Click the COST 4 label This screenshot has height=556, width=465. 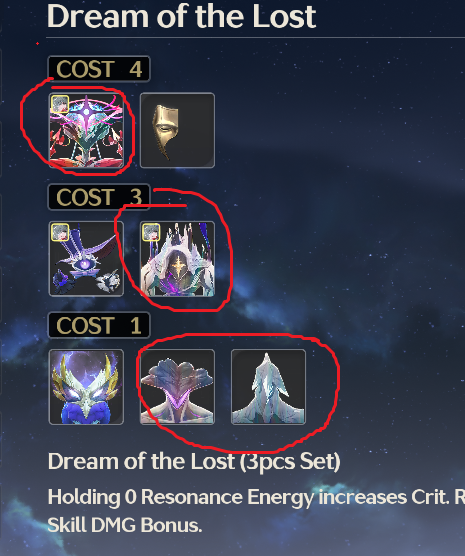pyautogui.click(x=99, y=69)
